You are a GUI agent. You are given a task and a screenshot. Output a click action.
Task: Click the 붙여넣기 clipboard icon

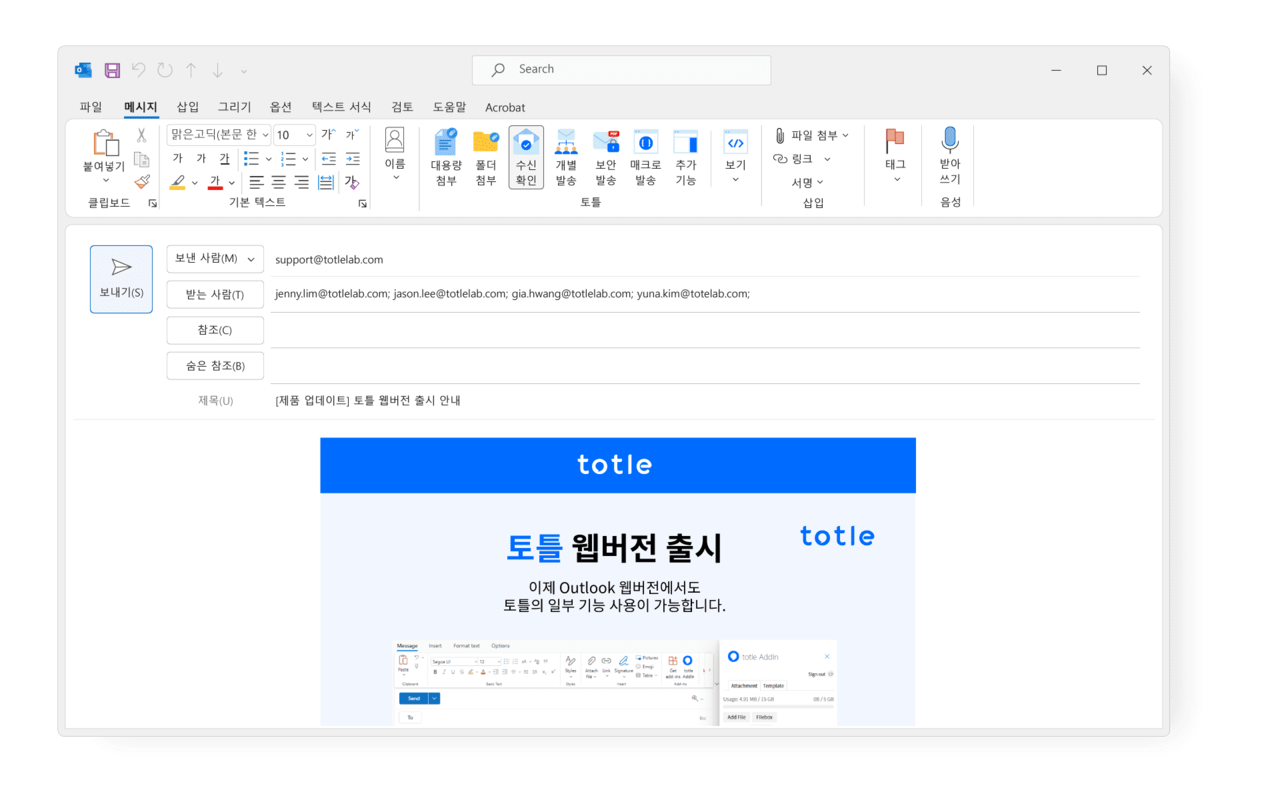(x=105, y=143)
